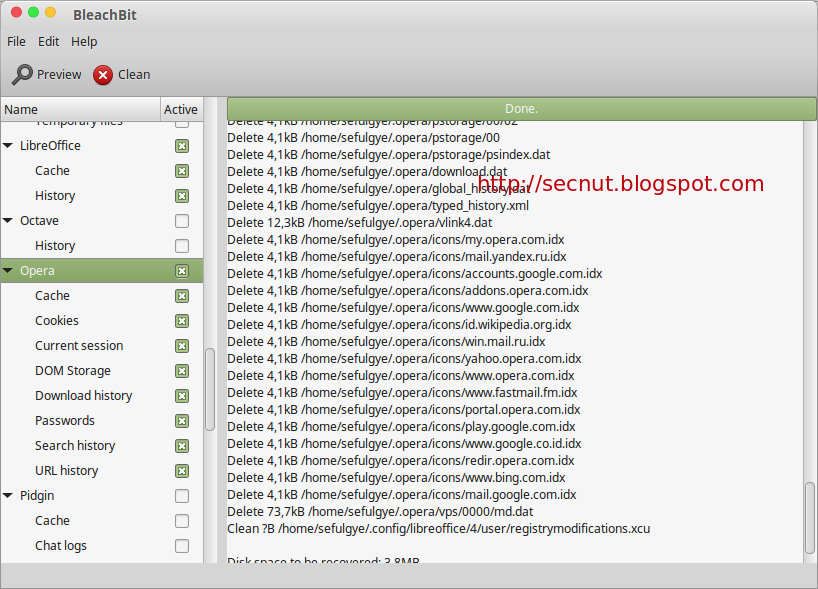Screen dimensions: 818x589
Task: Click the Active column header
Action: point(181,110)
